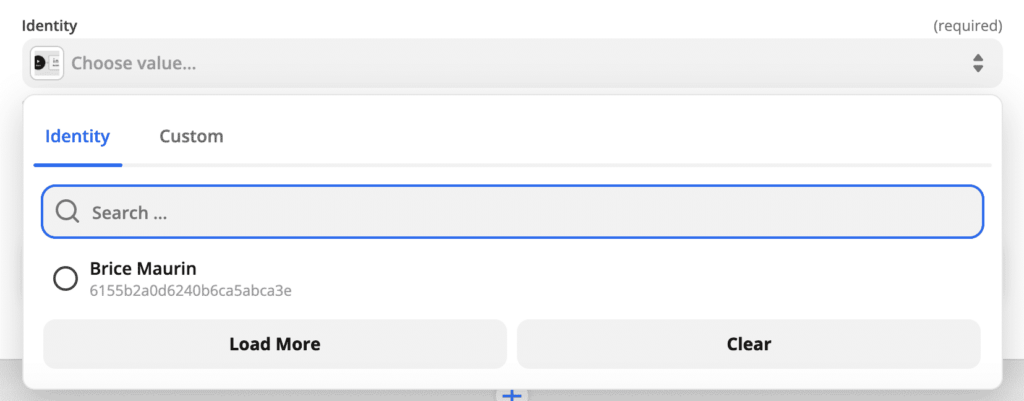Click the blue underline beneath Identity tab
This screenshot has height=401, width=1024.
coord(77,164)
